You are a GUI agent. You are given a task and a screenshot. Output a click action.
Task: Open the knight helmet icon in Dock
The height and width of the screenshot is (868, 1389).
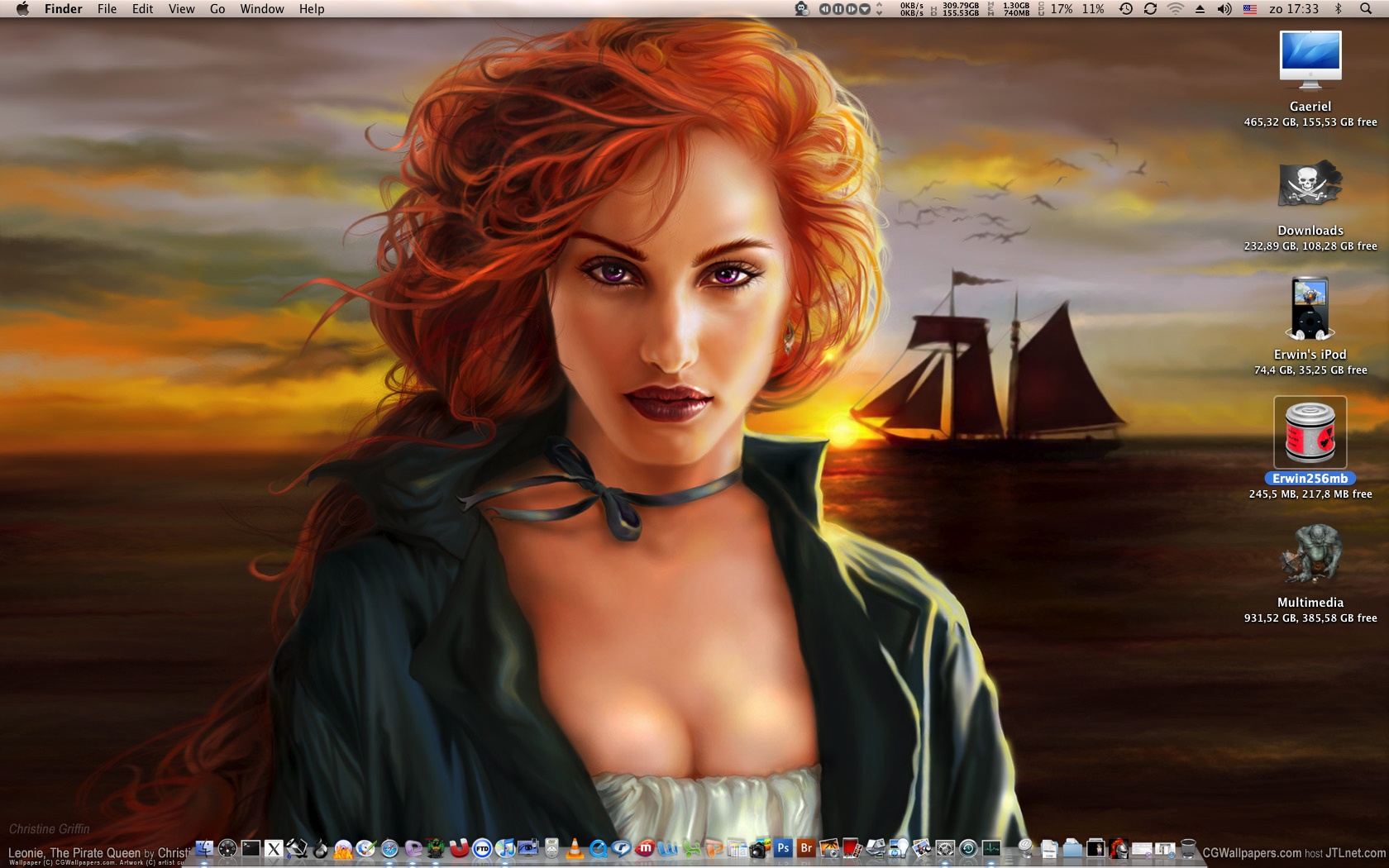point(1119,849)
